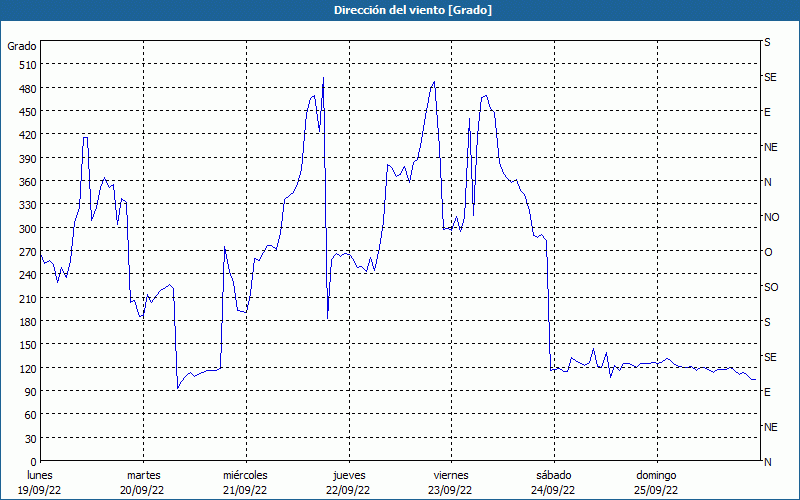Click the '60' degree label
This screenshot has width=800, height=500.
[31, 415]
